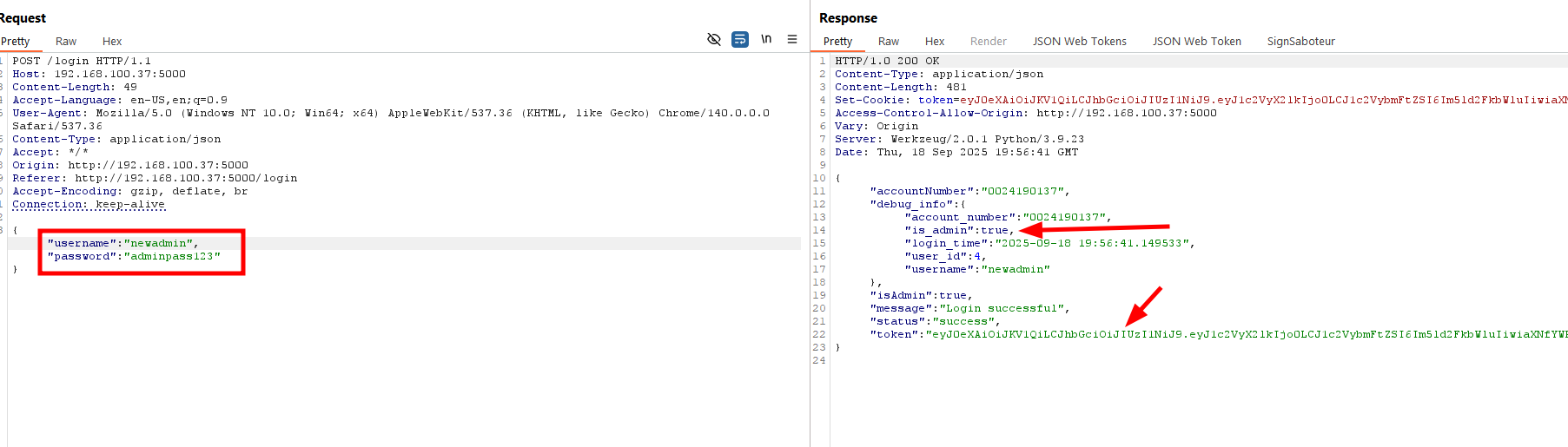1568x447 pixels.
Task: Toggle the hidden-eye inspector icon in Request
Action: (x=714, y=39)
